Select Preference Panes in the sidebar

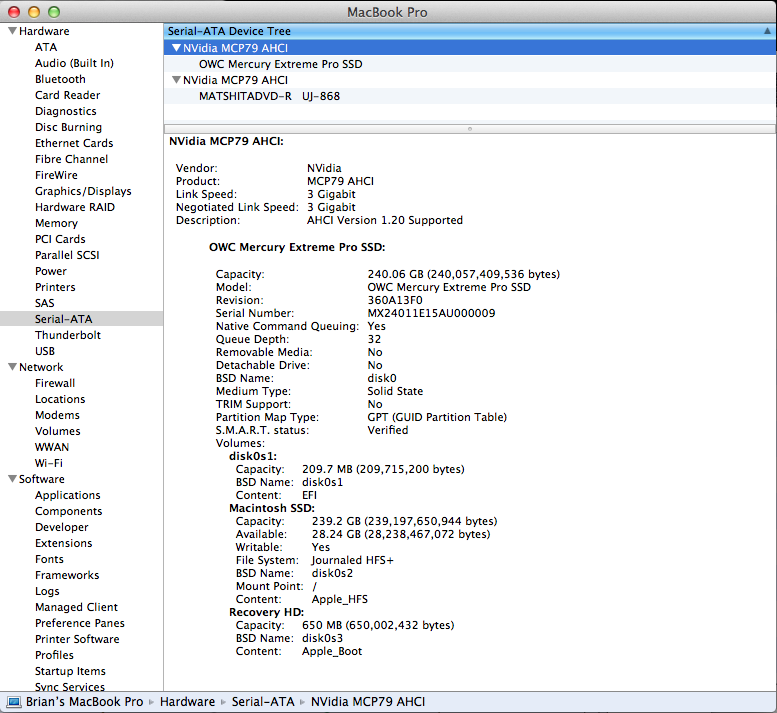coord(80,623)
